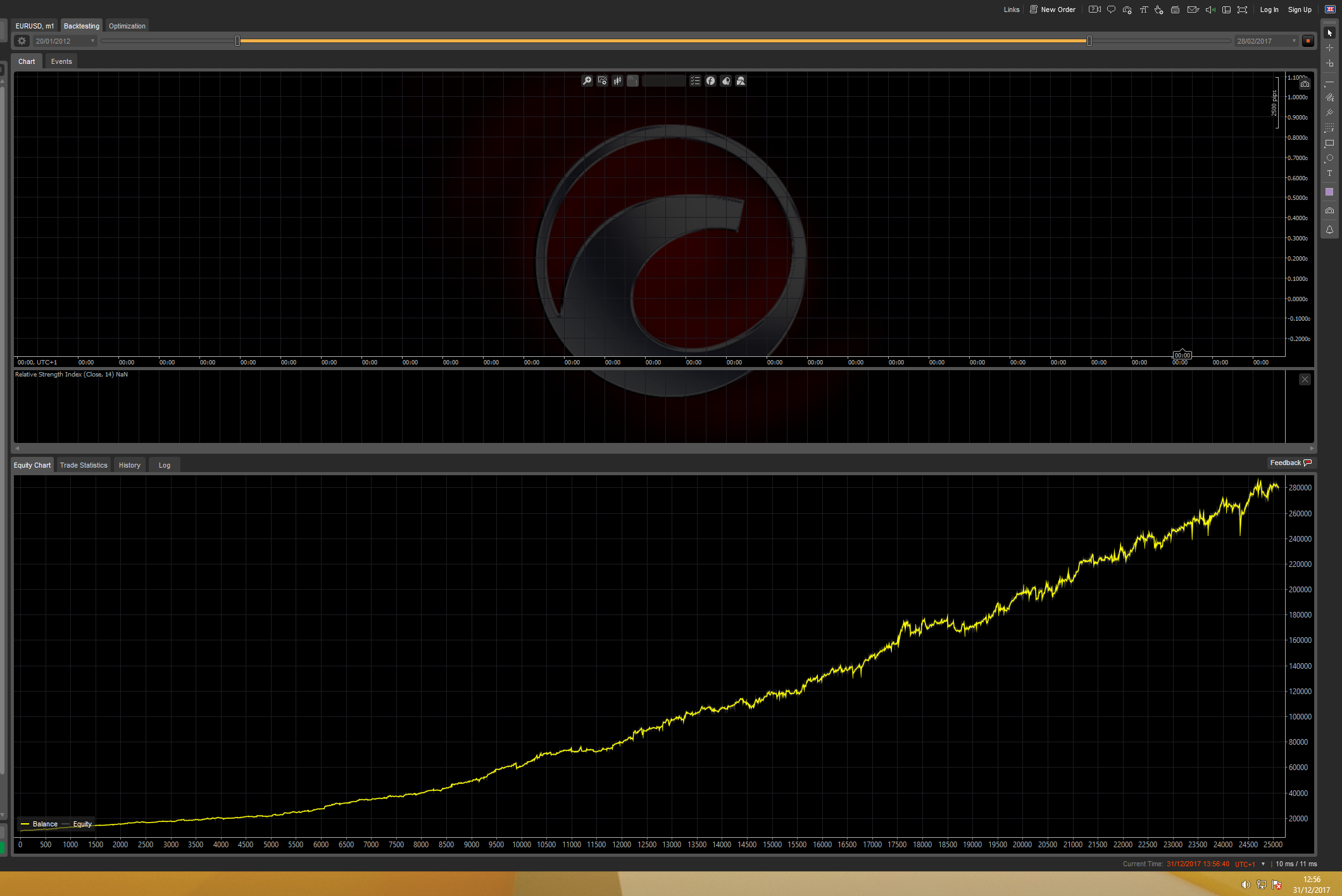Select the Events sub-tab
1342x896 pixels.
(61, 61)
